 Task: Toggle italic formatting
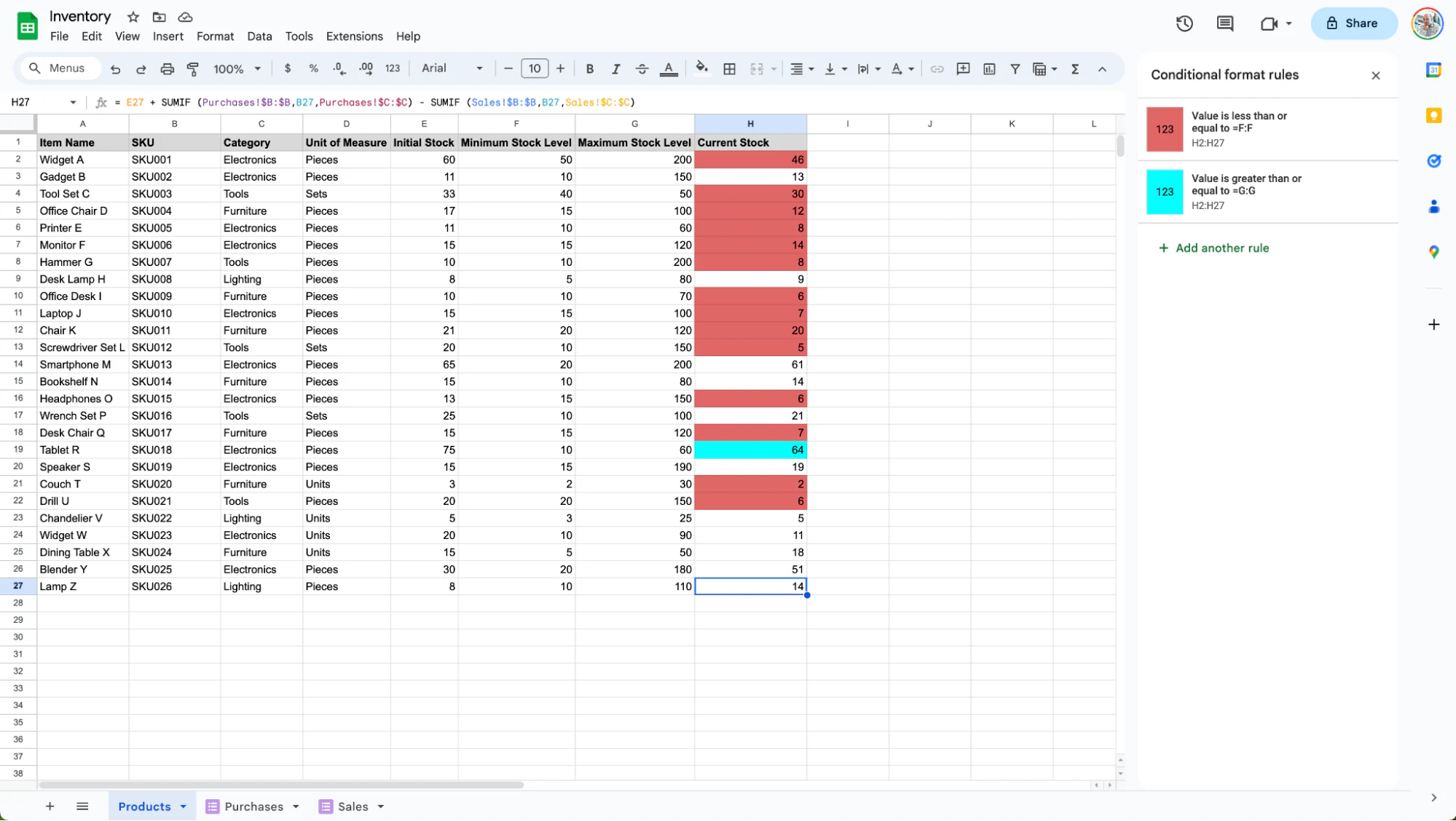(x=615, y=68)
